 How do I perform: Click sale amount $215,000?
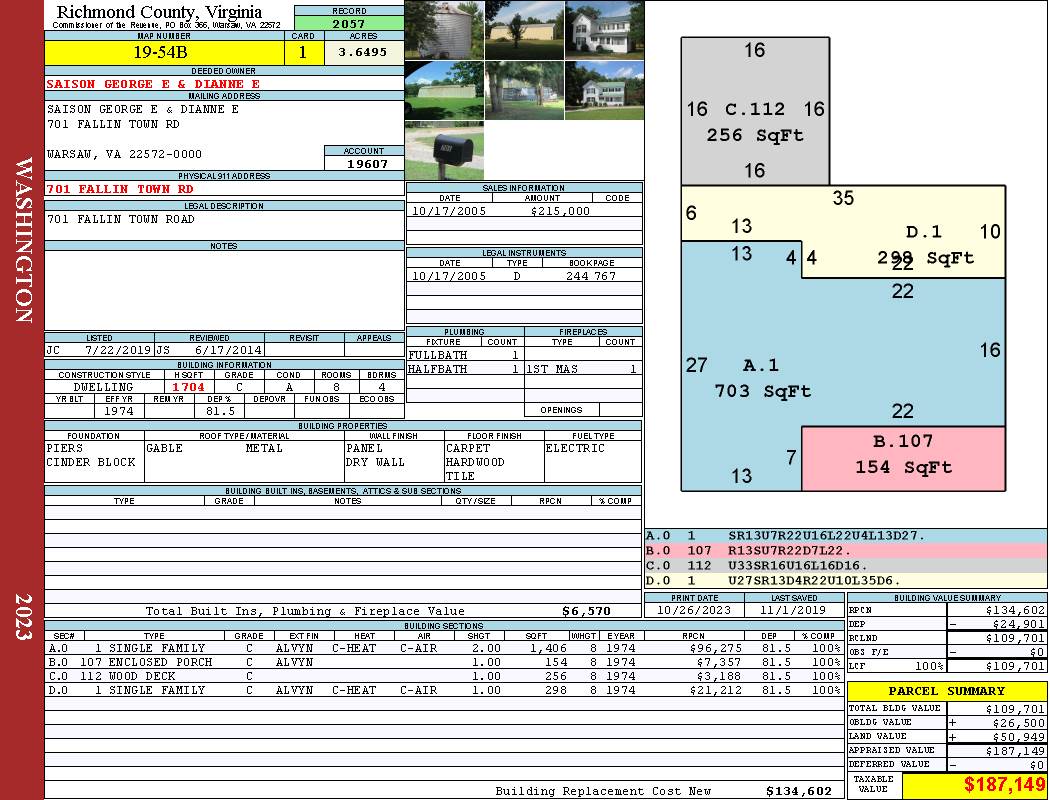(560, 211)
